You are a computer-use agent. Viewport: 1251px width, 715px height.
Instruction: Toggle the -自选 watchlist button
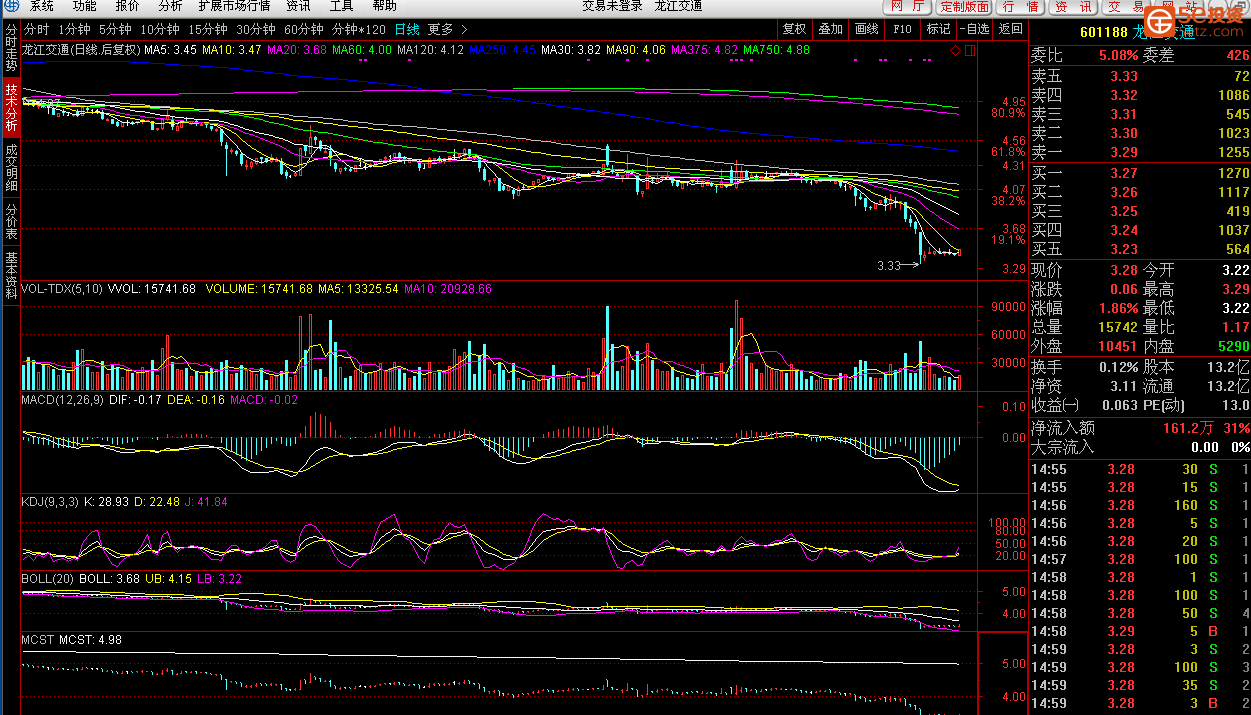974,30
